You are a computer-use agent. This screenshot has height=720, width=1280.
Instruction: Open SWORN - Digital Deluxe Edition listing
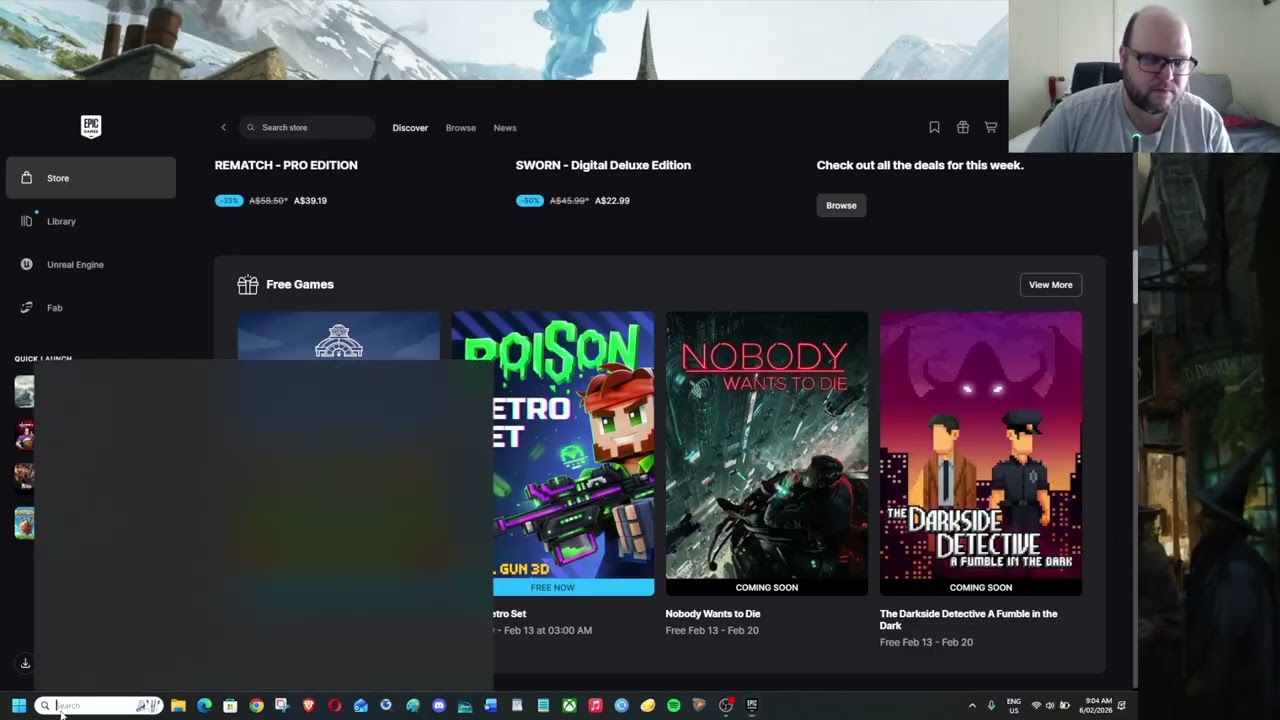[603, 165]
